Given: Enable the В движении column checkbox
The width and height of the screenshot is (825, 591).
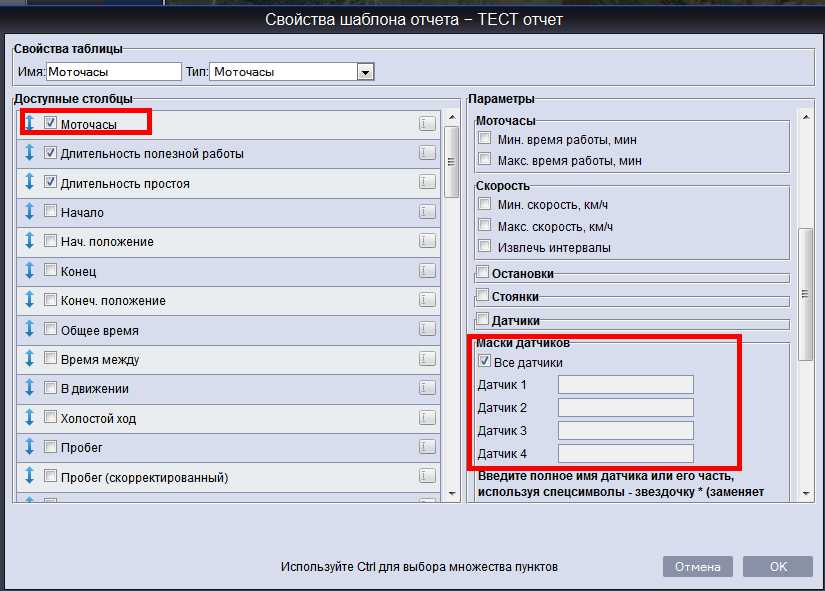Looking at the screenshot, I should (x=50, y=388).
